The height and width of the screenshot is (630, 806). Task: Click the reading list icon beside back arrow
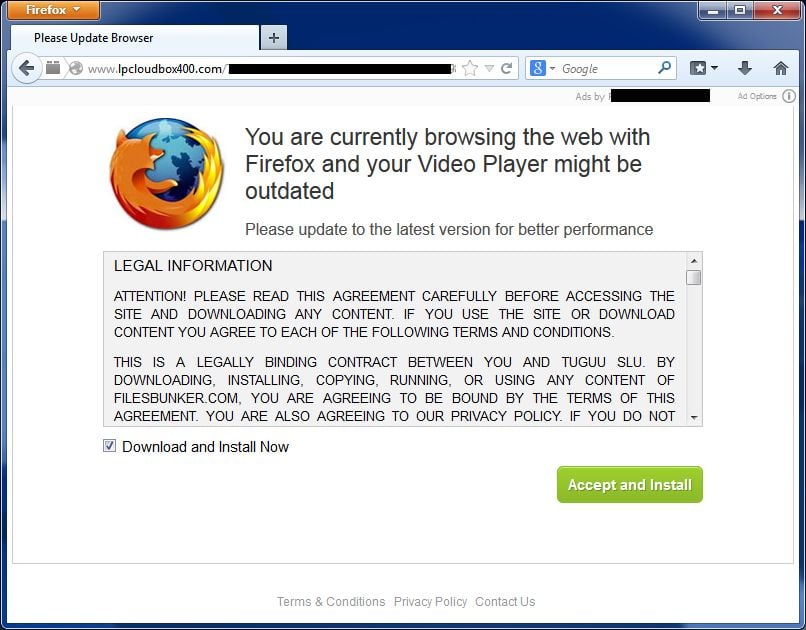(x=53, y=67)
